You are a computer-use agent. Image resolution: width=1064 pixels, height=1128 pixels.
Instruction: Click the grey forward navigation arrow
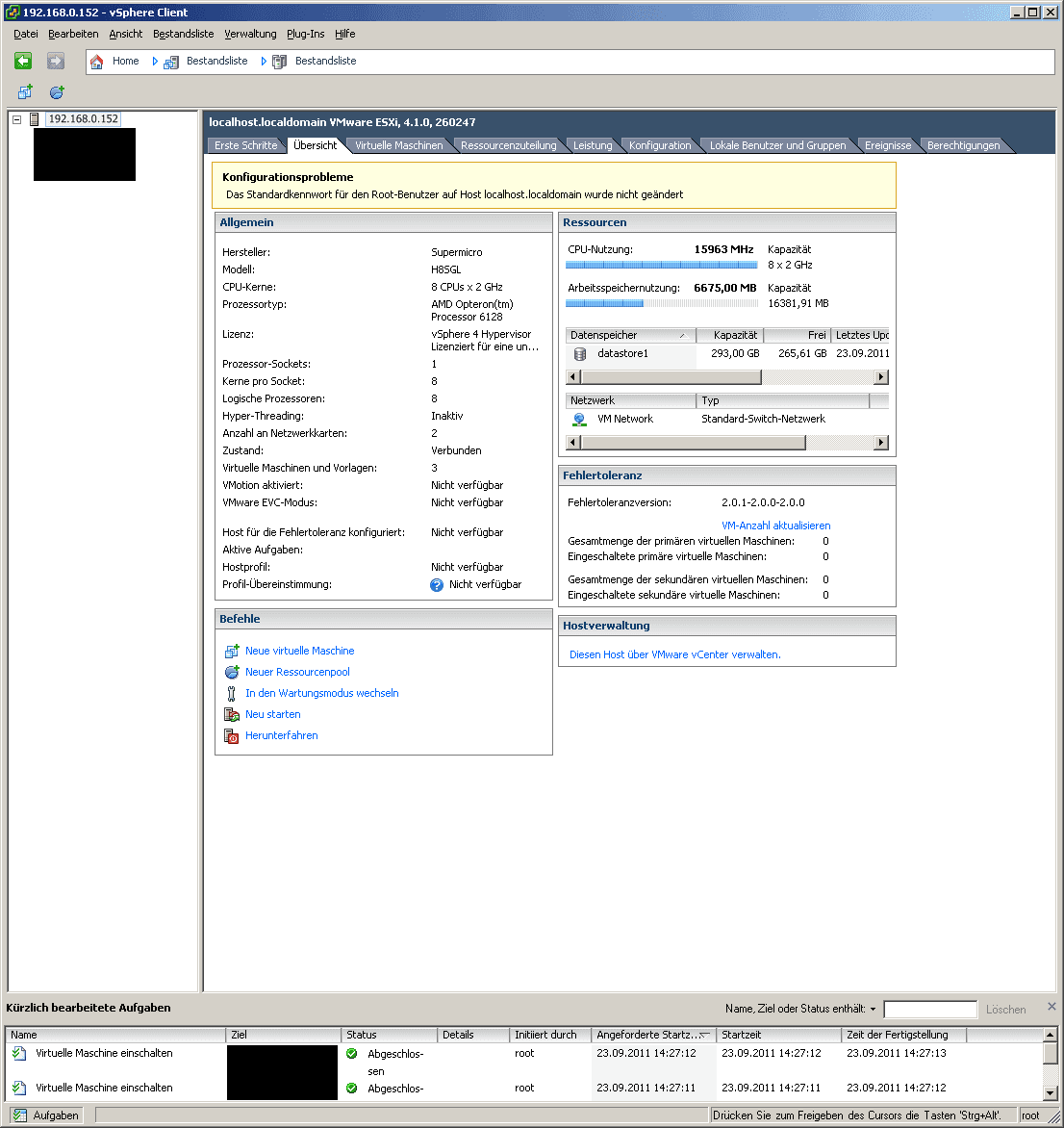click(x=56, y=62)
